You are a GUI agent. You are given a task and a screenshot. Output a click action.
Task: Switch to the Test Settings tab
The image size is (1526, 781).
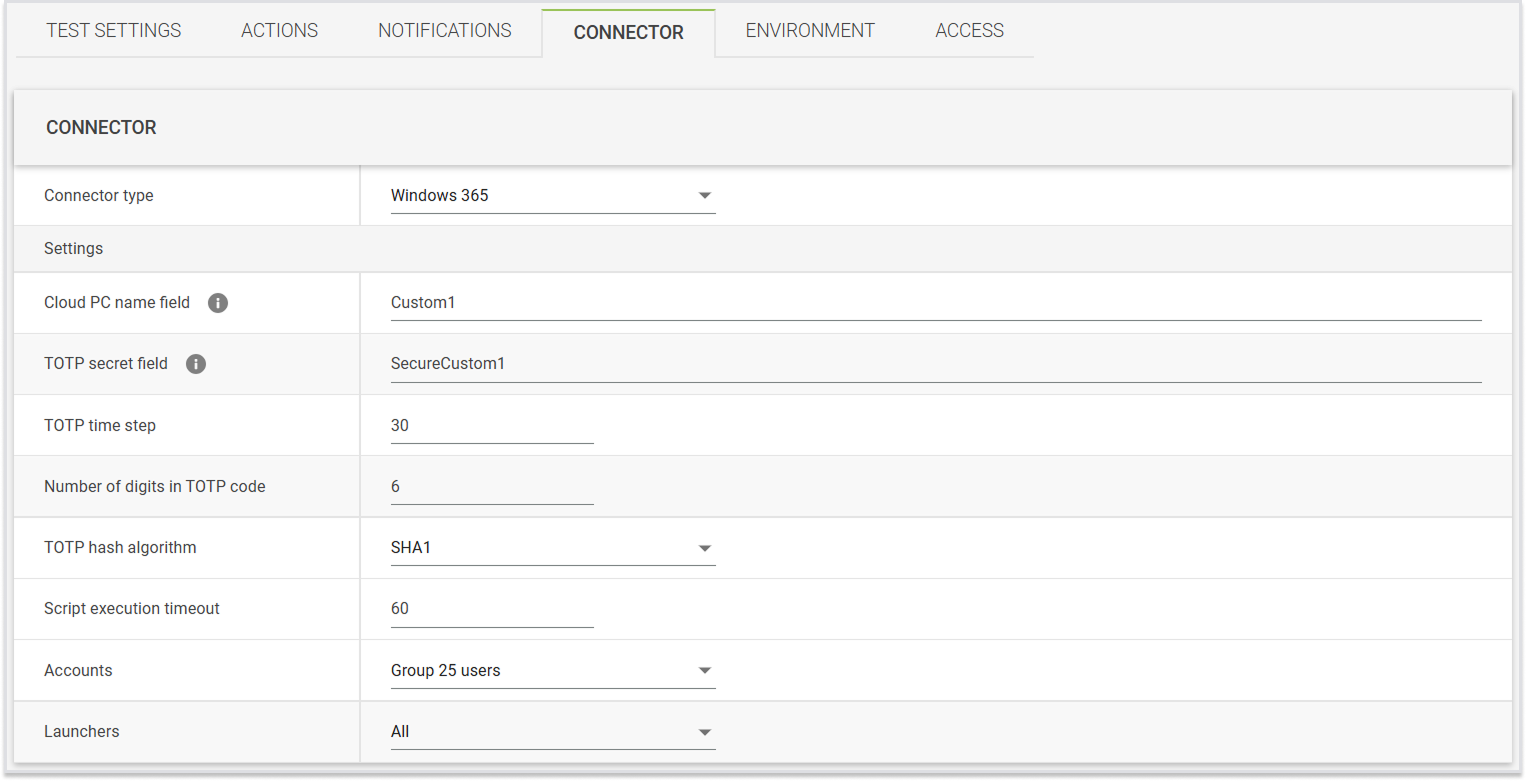(x=114, y=31)
